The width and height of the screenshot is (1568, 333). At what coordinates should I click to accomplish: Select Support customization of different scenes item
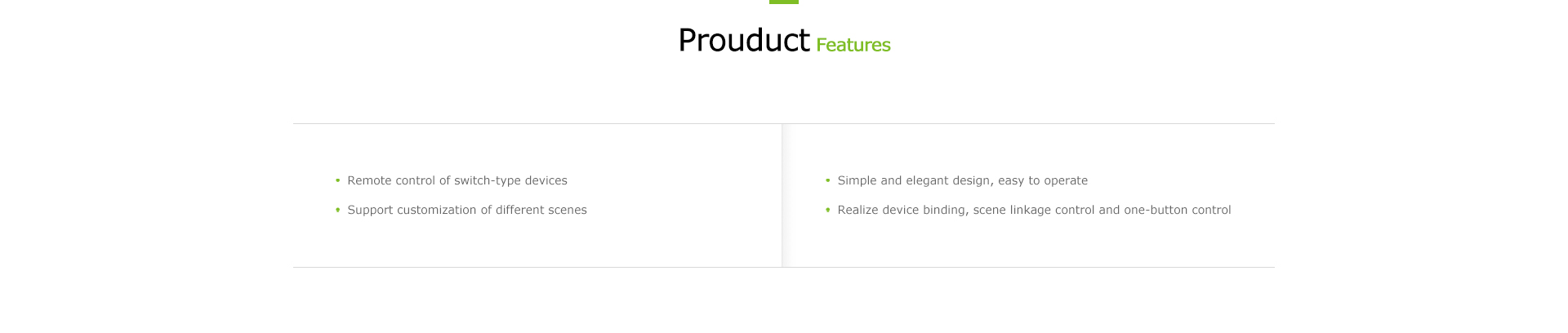coord(467,210)
